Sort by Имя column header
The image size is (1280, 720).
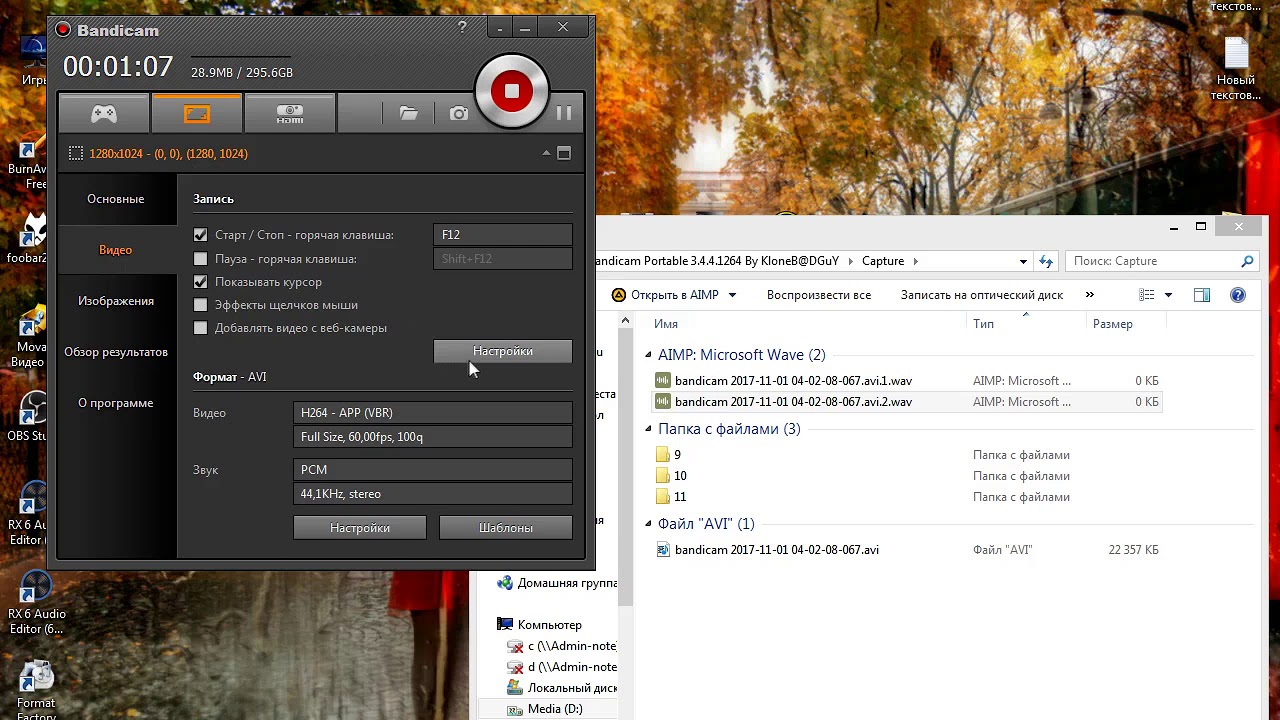coord(666,324)
